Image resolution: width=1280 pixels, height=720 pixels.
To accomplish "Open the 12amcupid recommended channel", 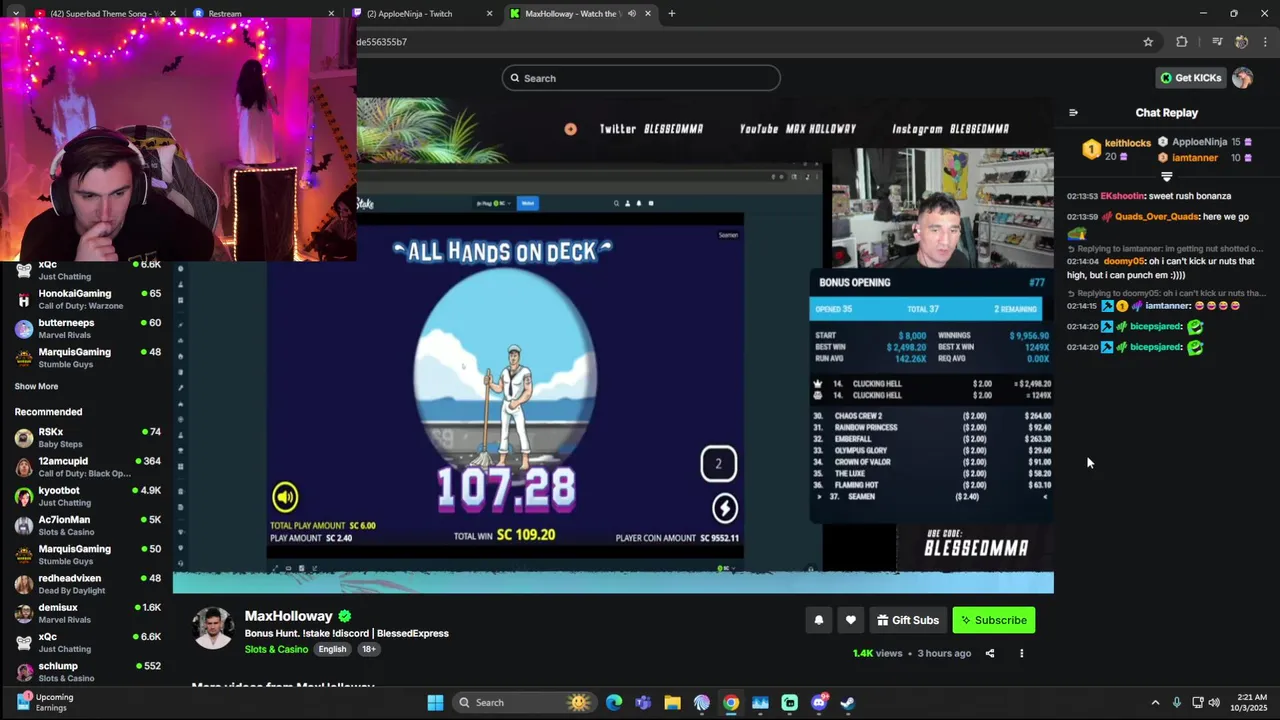I will click(88, 466).
